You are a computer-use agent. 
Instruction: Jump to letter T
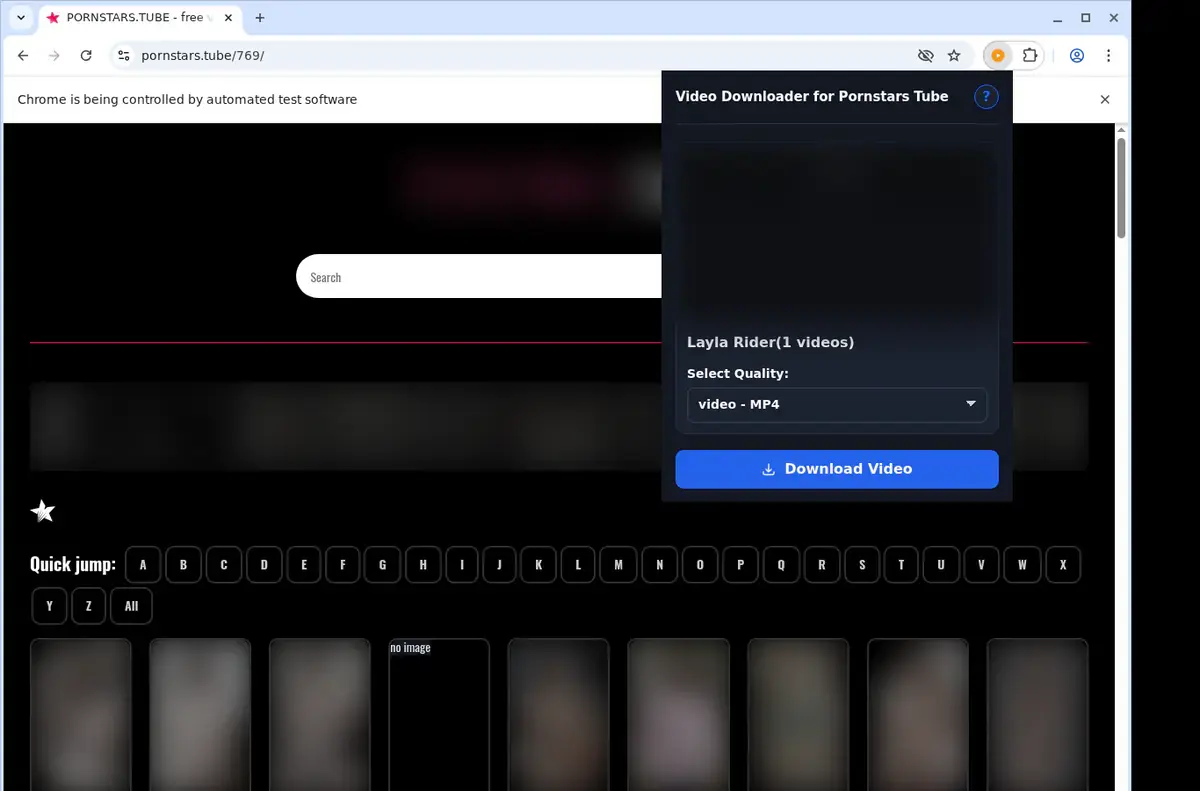click(x=901, y=565)
